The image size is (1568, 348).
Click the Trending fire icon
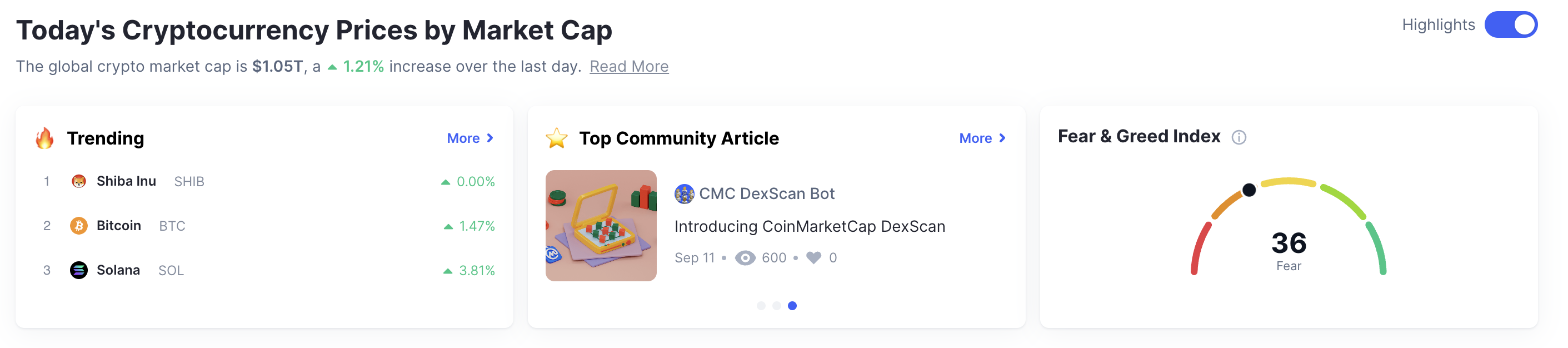(x=44, y=138)
